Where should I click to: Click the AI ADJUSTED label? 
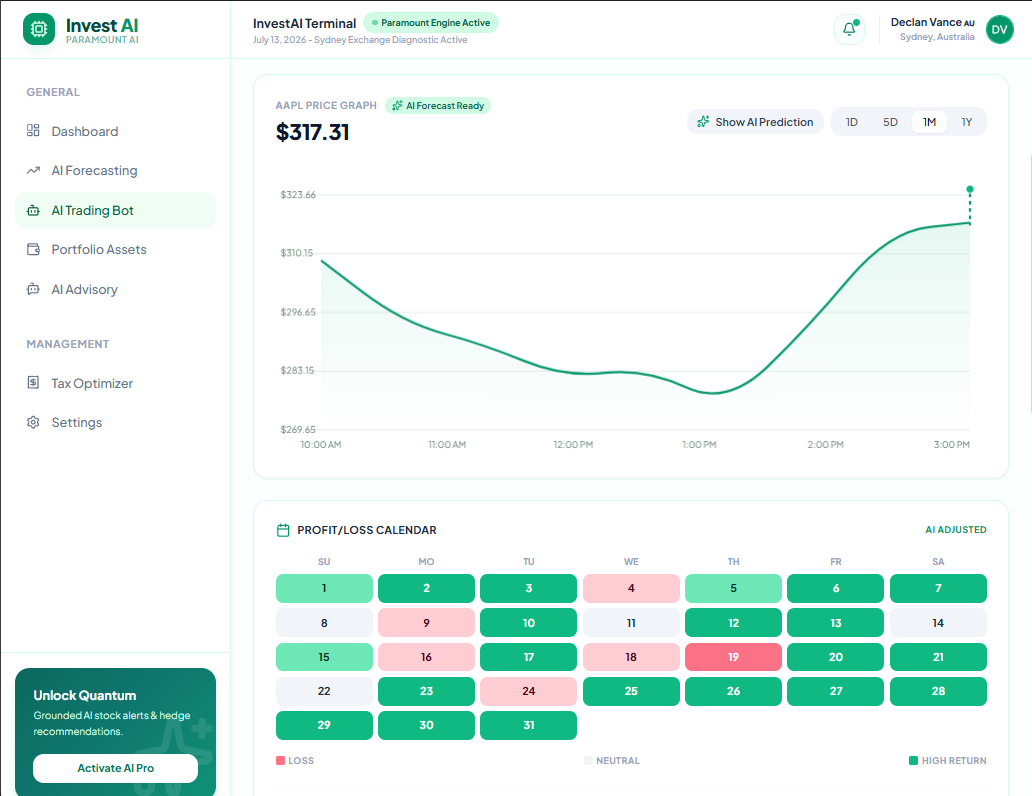(956, 530)
